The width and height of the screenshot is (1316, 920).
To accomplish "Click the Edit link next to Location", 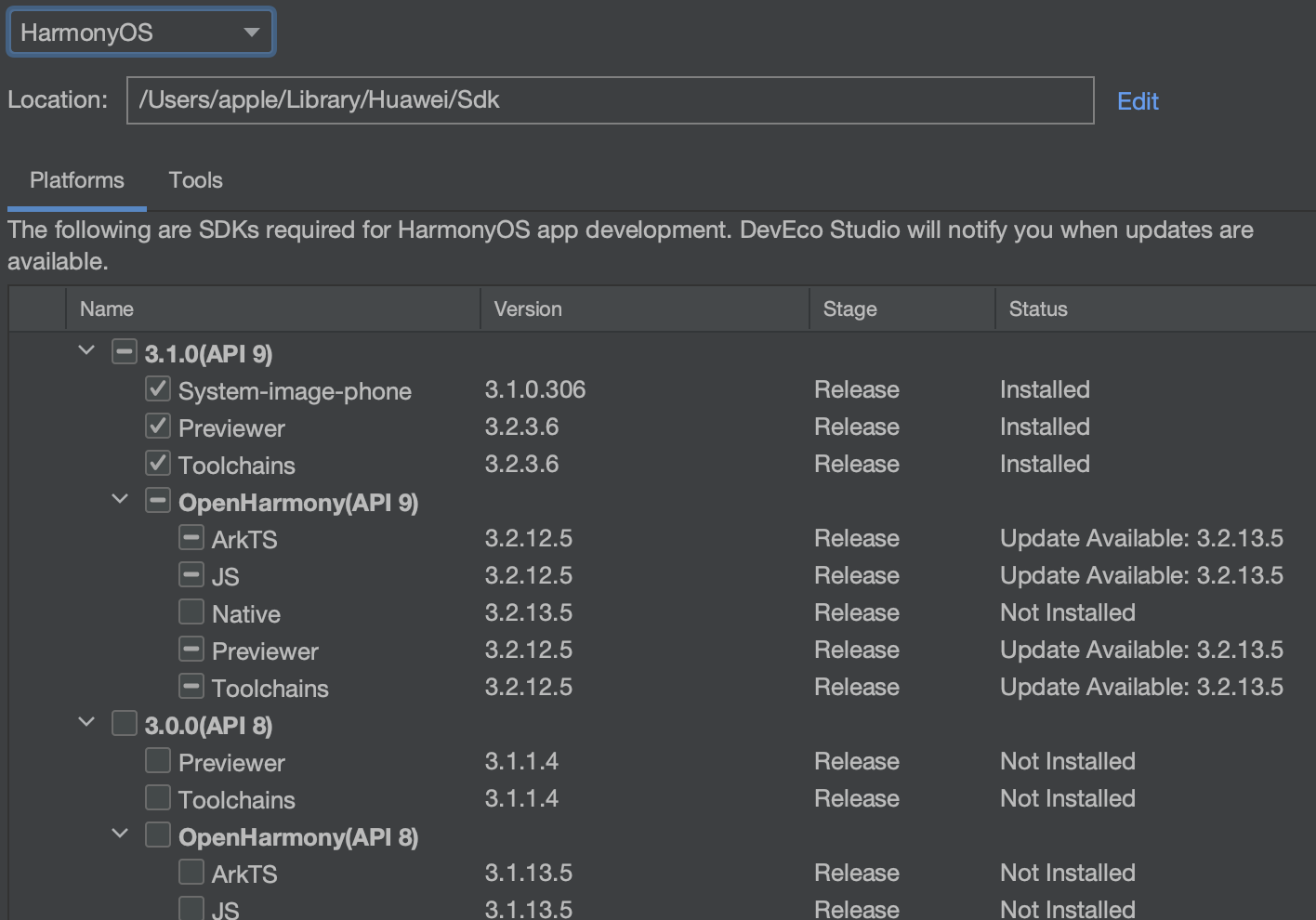I will pyautogui.click(x=1138, y=101).
